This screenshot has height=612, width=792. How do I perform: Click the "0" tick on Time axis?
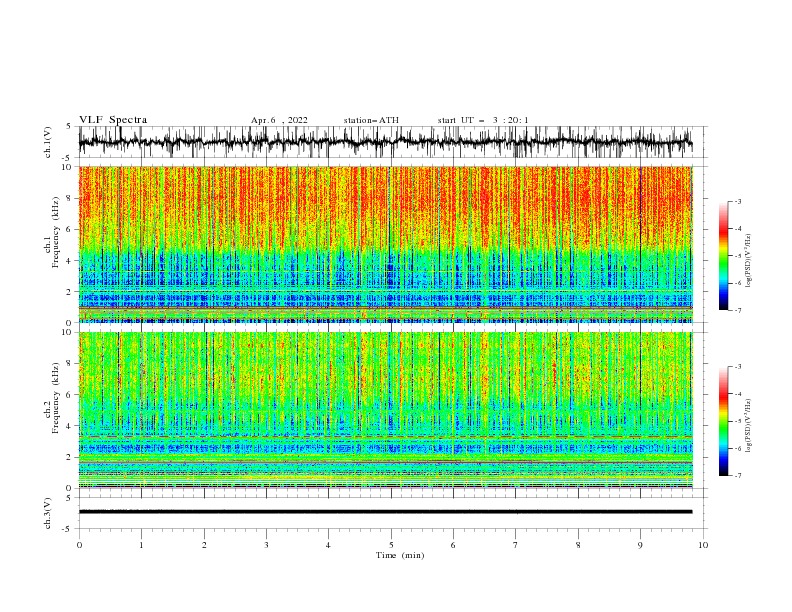pyautogui.click(x=79, y=545)
